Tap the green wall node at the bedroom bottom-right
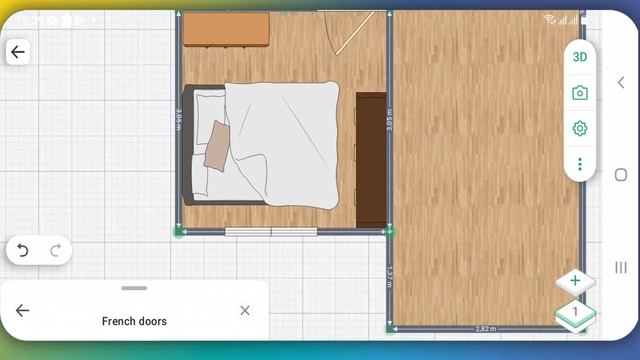This screenshot has height=360, width=640. pyautogui.click(x=389, y=231)
